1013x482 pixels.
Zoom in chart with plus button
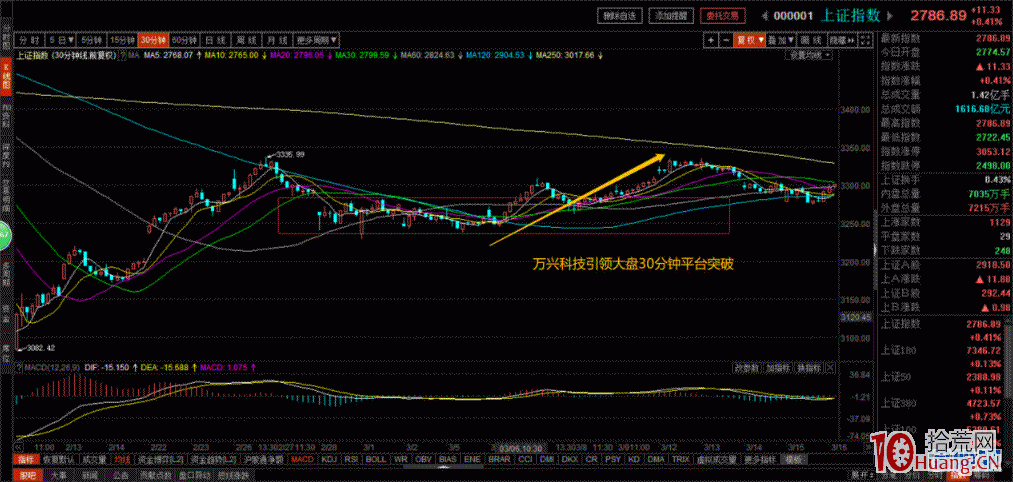(711, 40)
